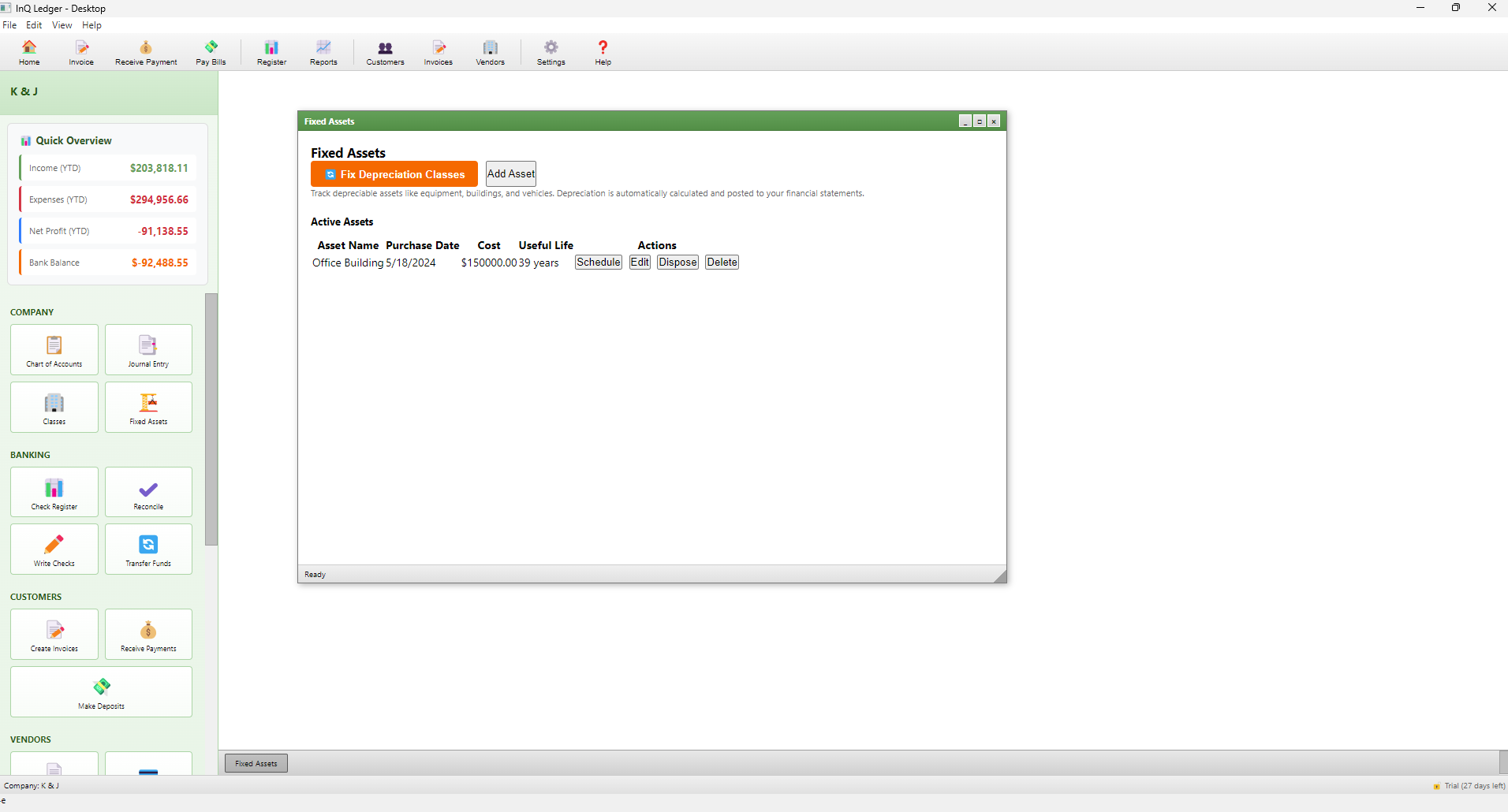Image resolution: width=1508 pixels, height=812 pixels.
Task: Click the K & J company header
Action: point(24,91)
